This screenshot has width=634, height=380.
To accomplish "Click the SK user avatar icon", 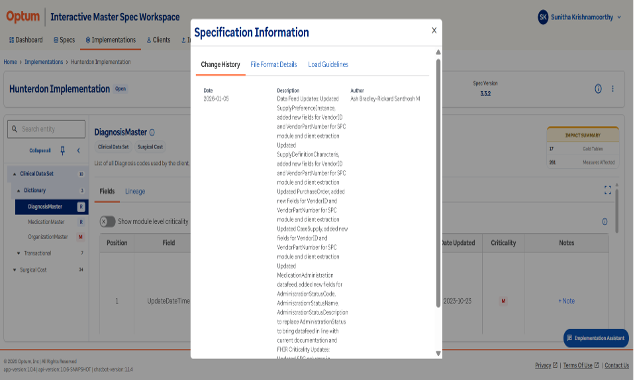I will pyautogui.click(x=543, y=17).
